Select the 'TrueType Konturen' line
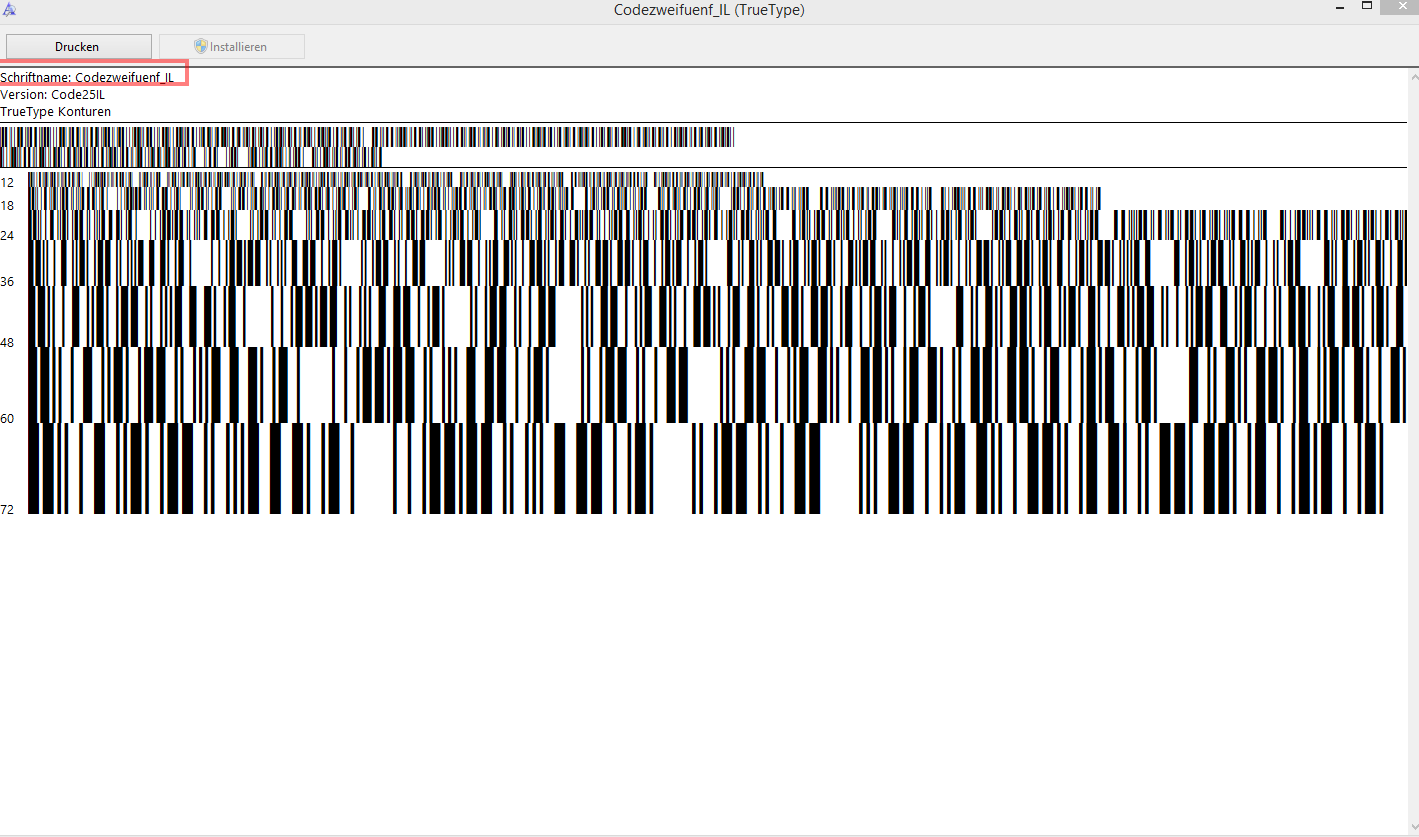 [55, 111]
